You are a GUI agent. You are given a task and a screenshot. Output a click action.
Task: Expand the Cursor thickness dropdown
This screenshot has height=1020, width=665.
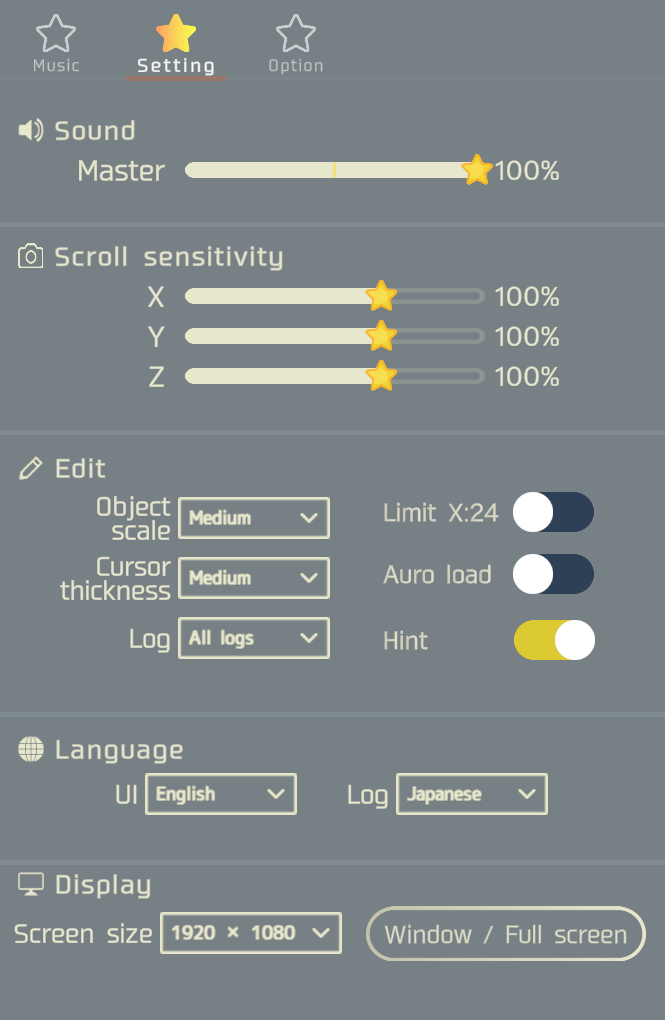click(x=254, y=578)
